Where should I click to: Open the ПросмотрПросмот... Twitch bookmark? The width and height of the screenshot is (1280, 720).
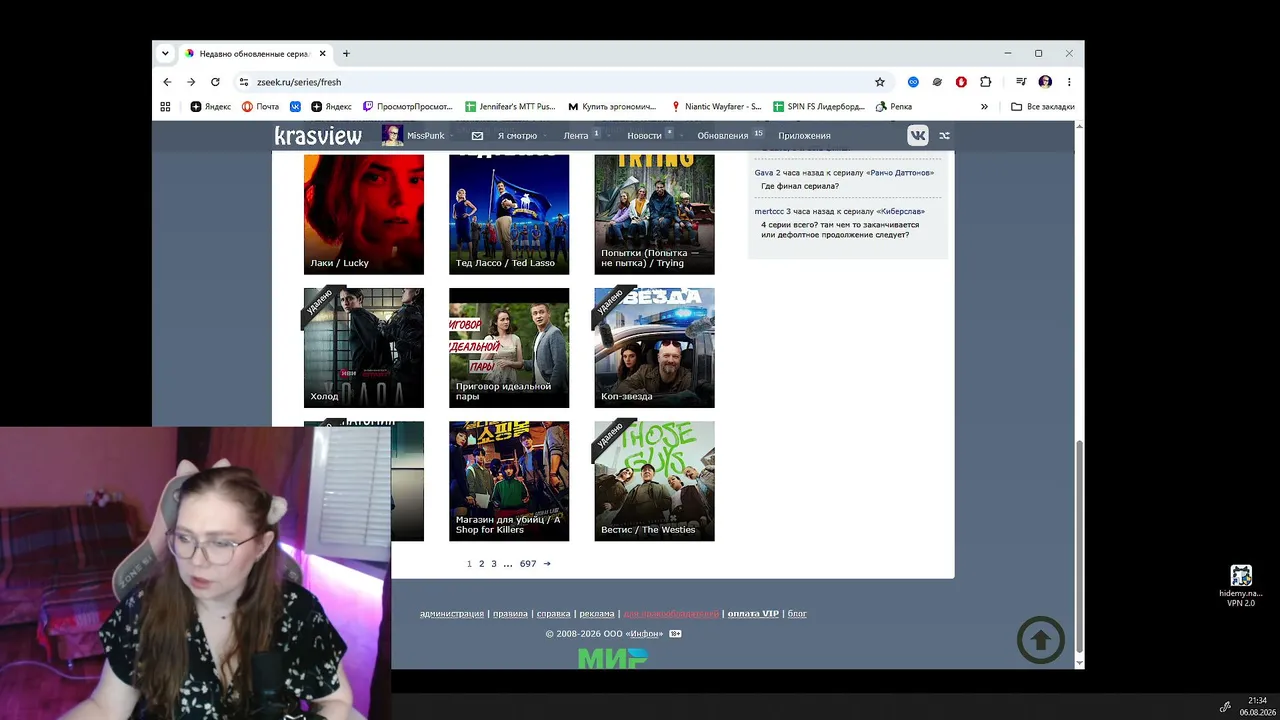(407, 106)
